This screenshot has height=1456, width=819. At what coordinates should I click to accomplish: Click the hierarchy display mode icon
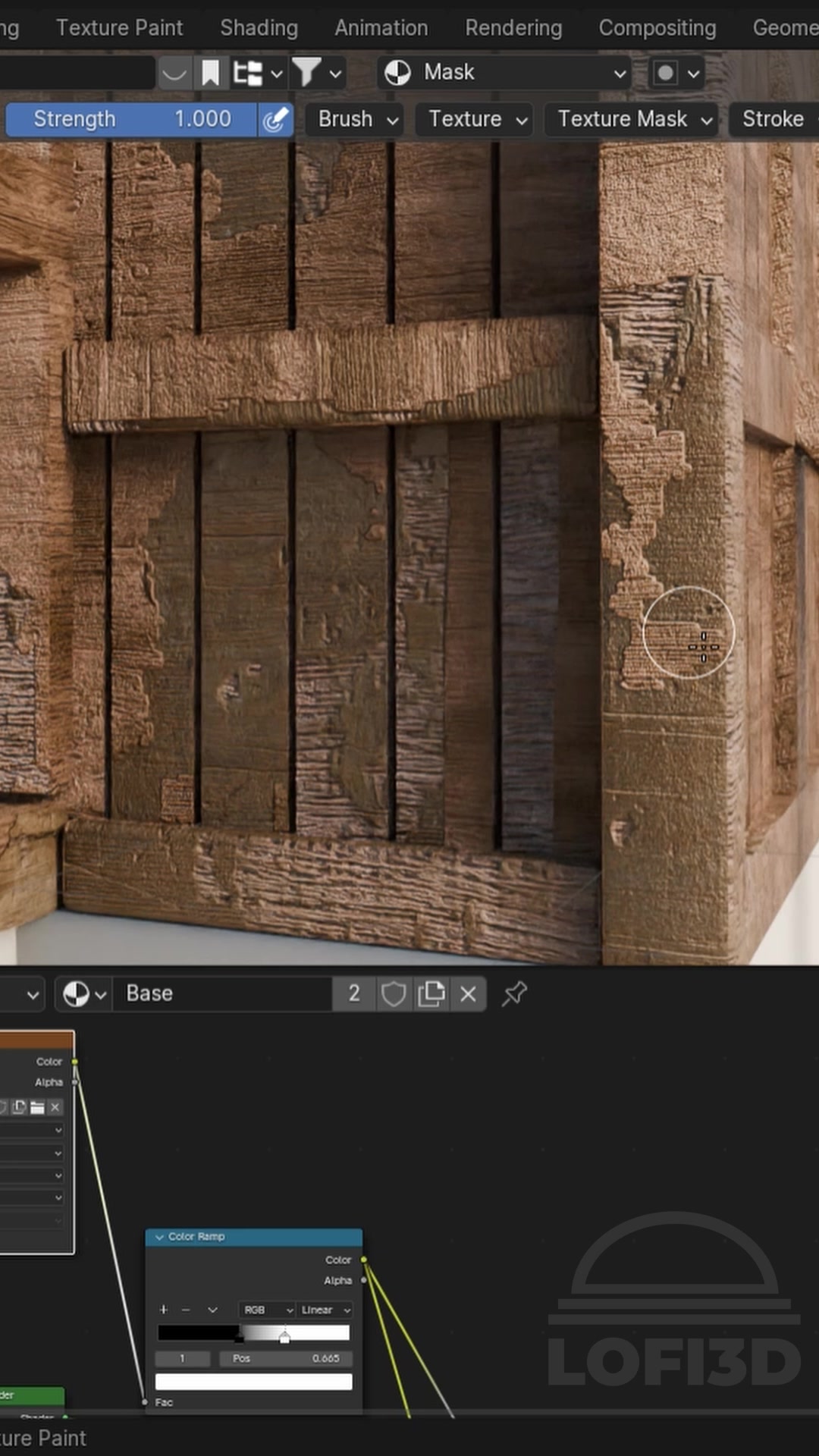click(x=248, y=74)
